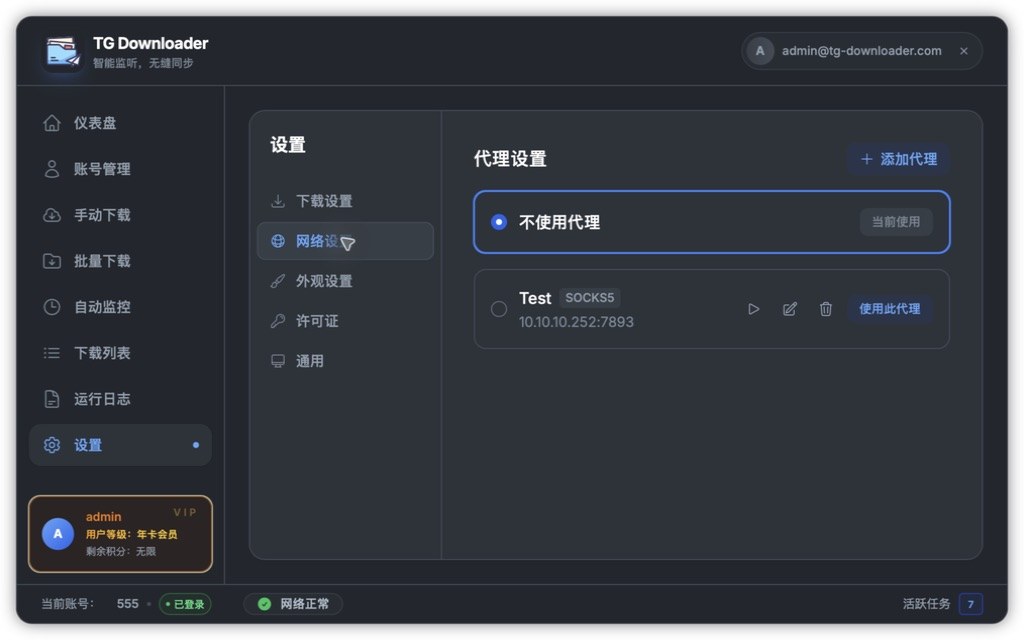Viewport: 1024px width, 640px height.
Task: Delete the Test proxy trash icon
Action: 825,309
